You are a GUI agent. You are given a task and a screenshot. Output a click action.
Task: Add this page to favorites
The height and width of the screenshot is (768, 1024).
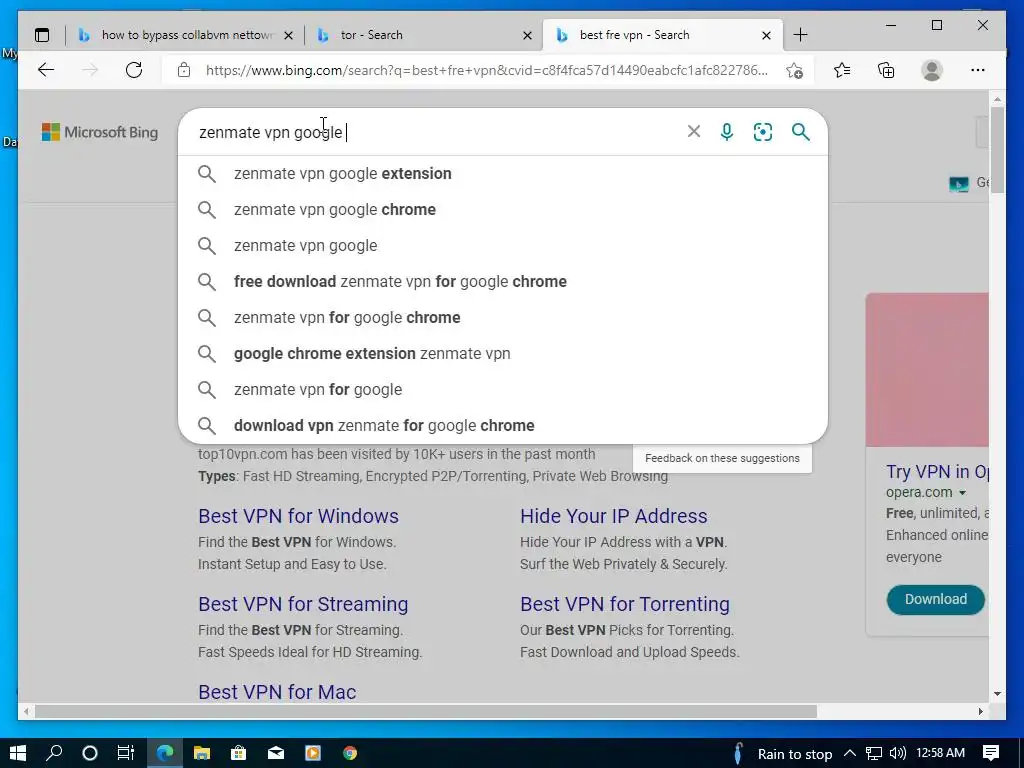[x=794, y=70]
